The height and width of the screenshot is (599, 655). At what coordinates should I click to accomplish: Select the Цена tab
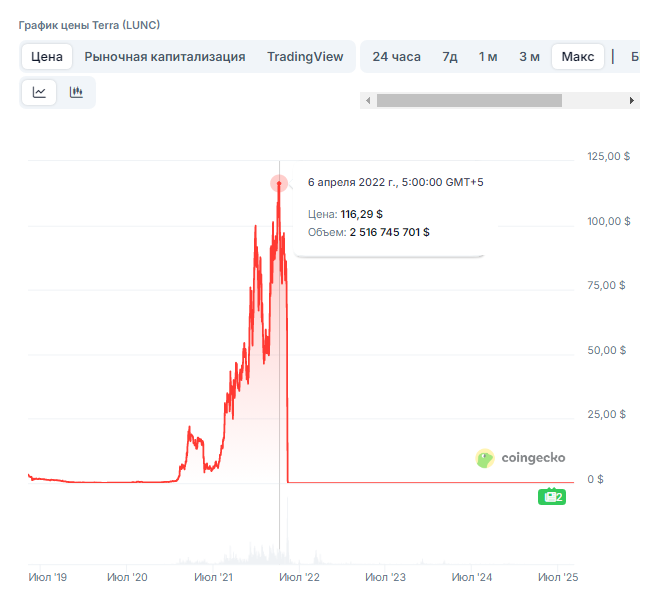point(47,57)
